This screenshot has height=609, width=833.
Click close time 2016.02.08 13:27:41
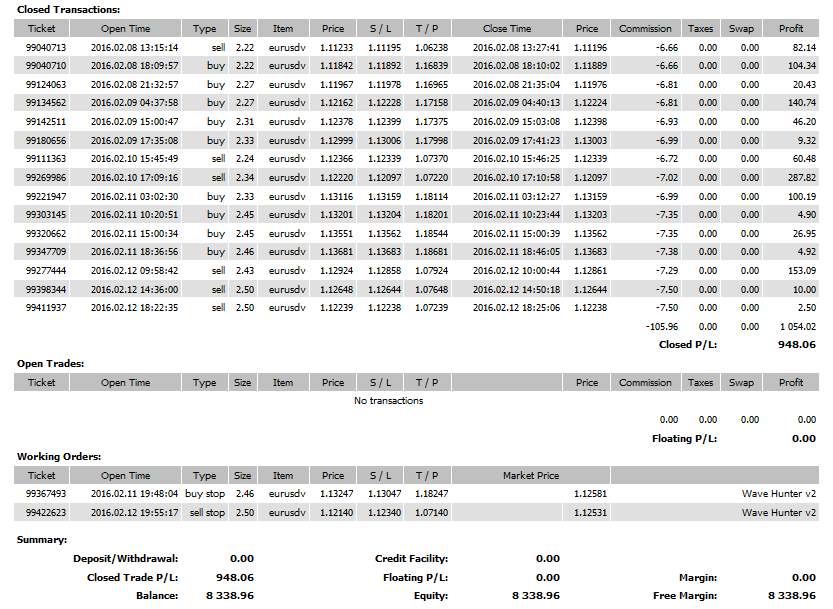(x=516, y=47)
